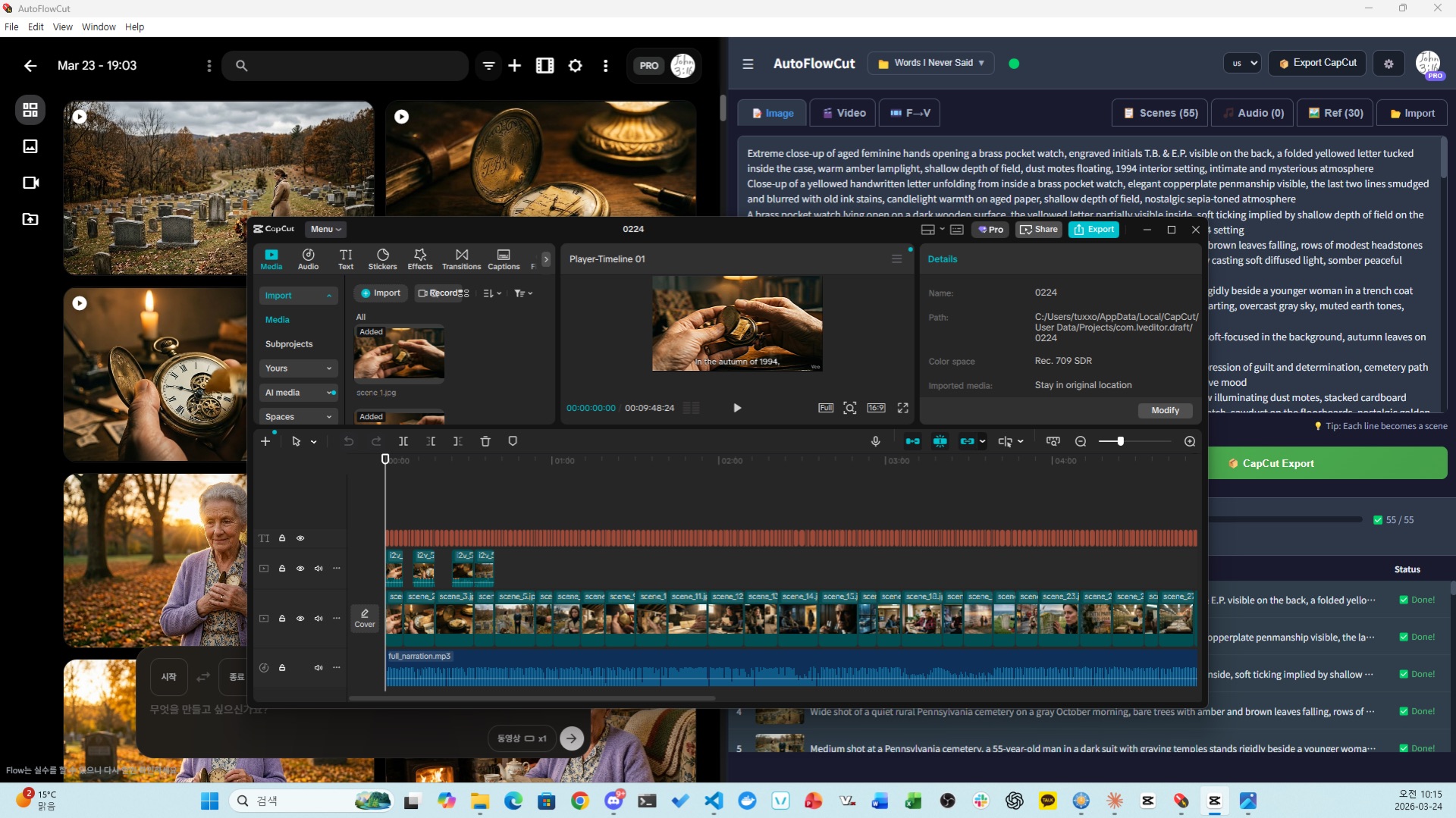Open the Window menu in menu bar
This screenshot has height=818, width=1456.
[x=99, y=27]
